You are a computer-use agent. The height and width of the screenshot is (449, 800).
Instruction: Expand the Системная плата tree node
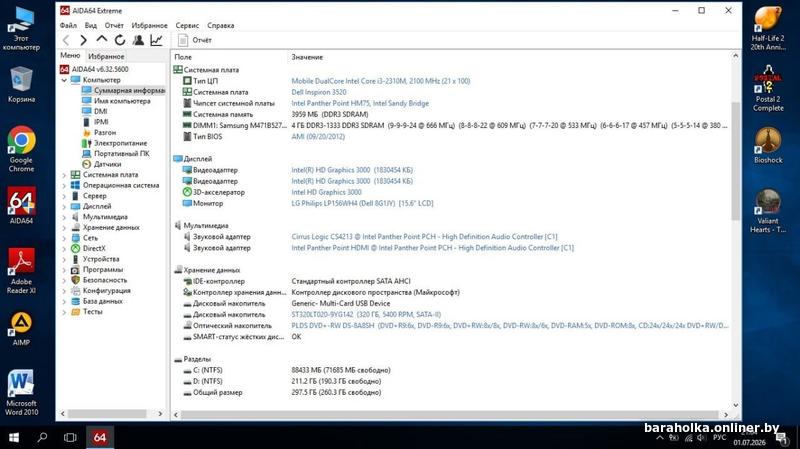click(64, 175)
